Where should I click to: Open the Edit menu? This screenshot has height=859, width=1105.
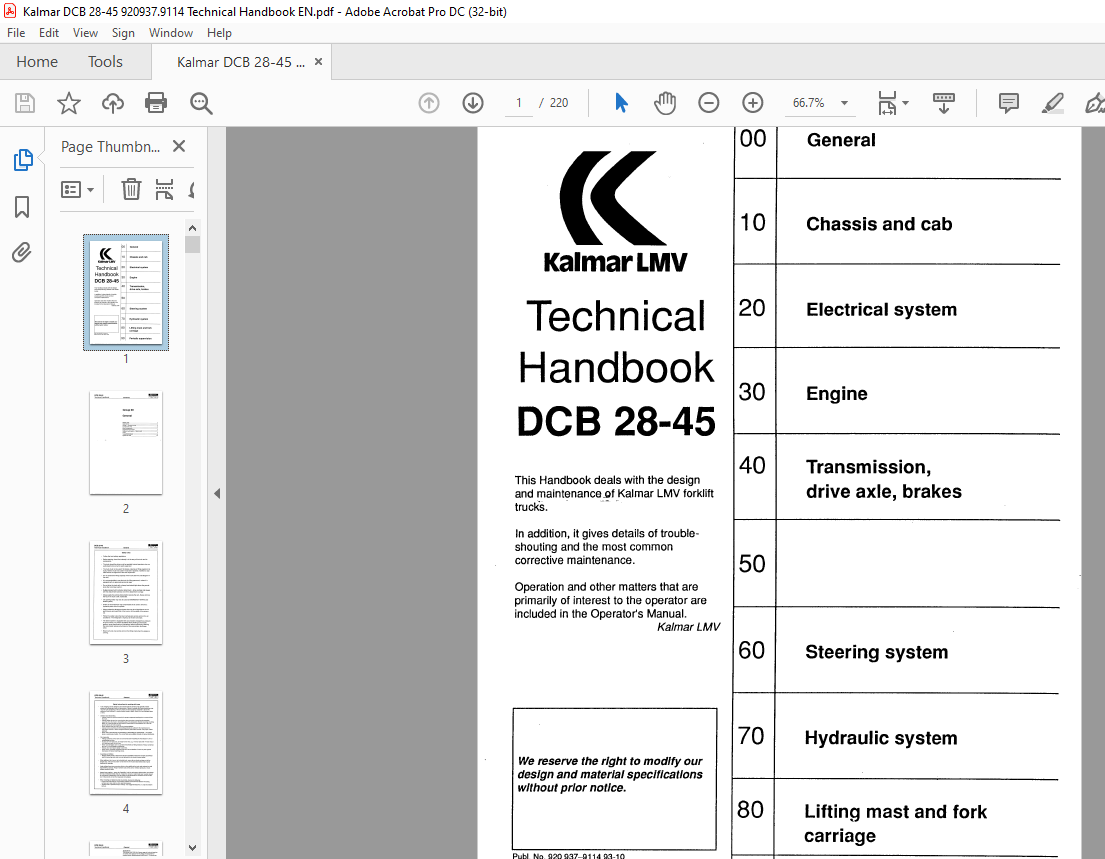click(49, 32)
